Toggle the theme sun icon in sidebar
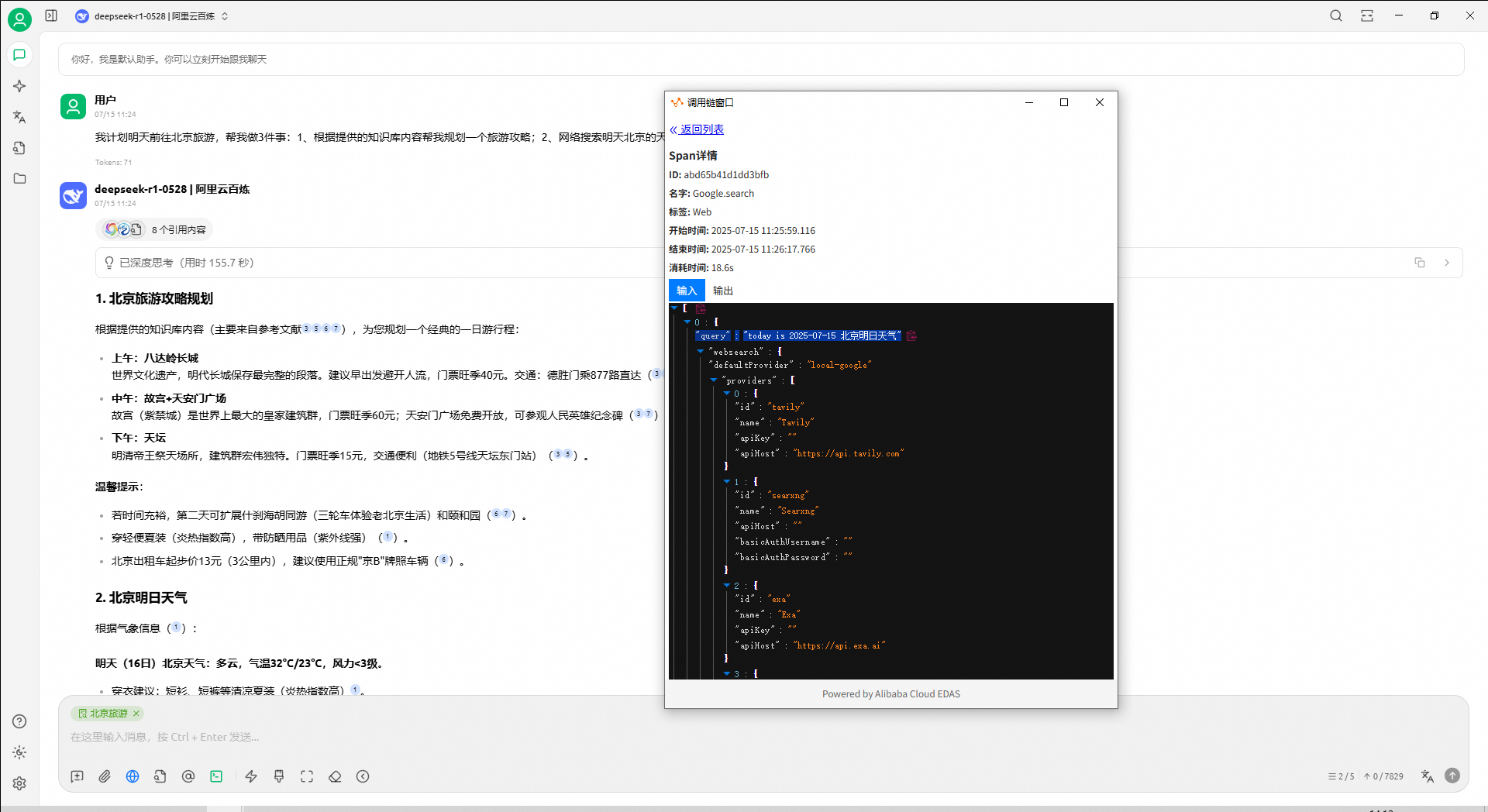Viewport: 1488px width, 812px height. pos(19,752)
